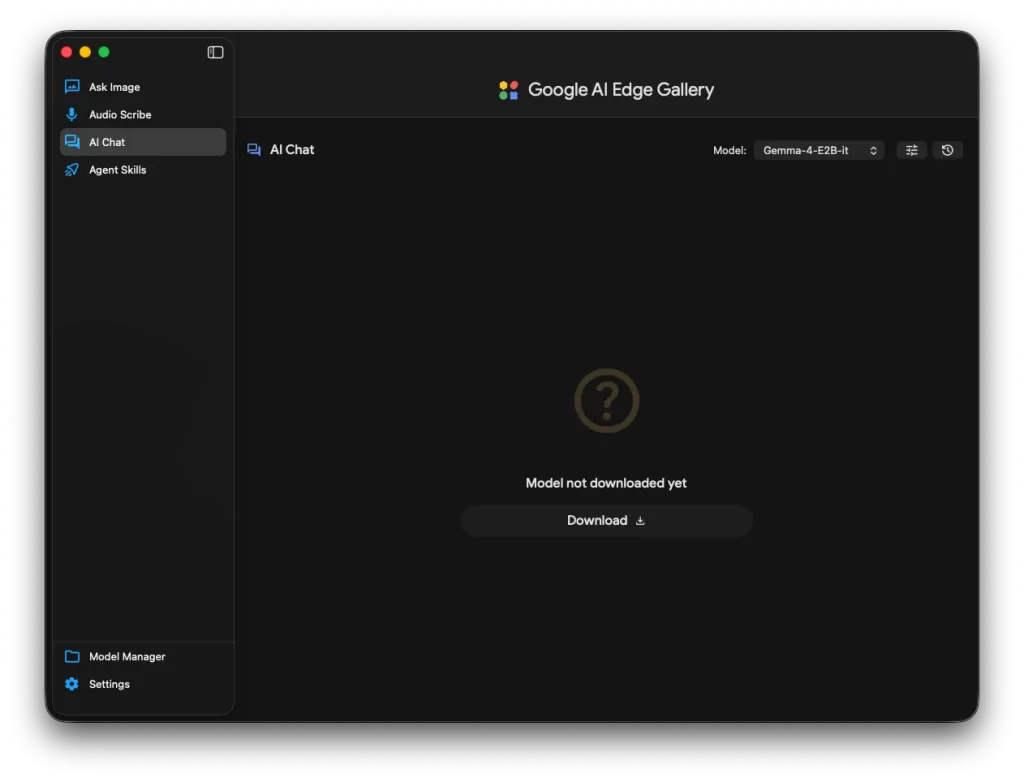Toggle the sidebar visibility icon
Viewport: 1024px width, 782px height.
click(215, 52)
